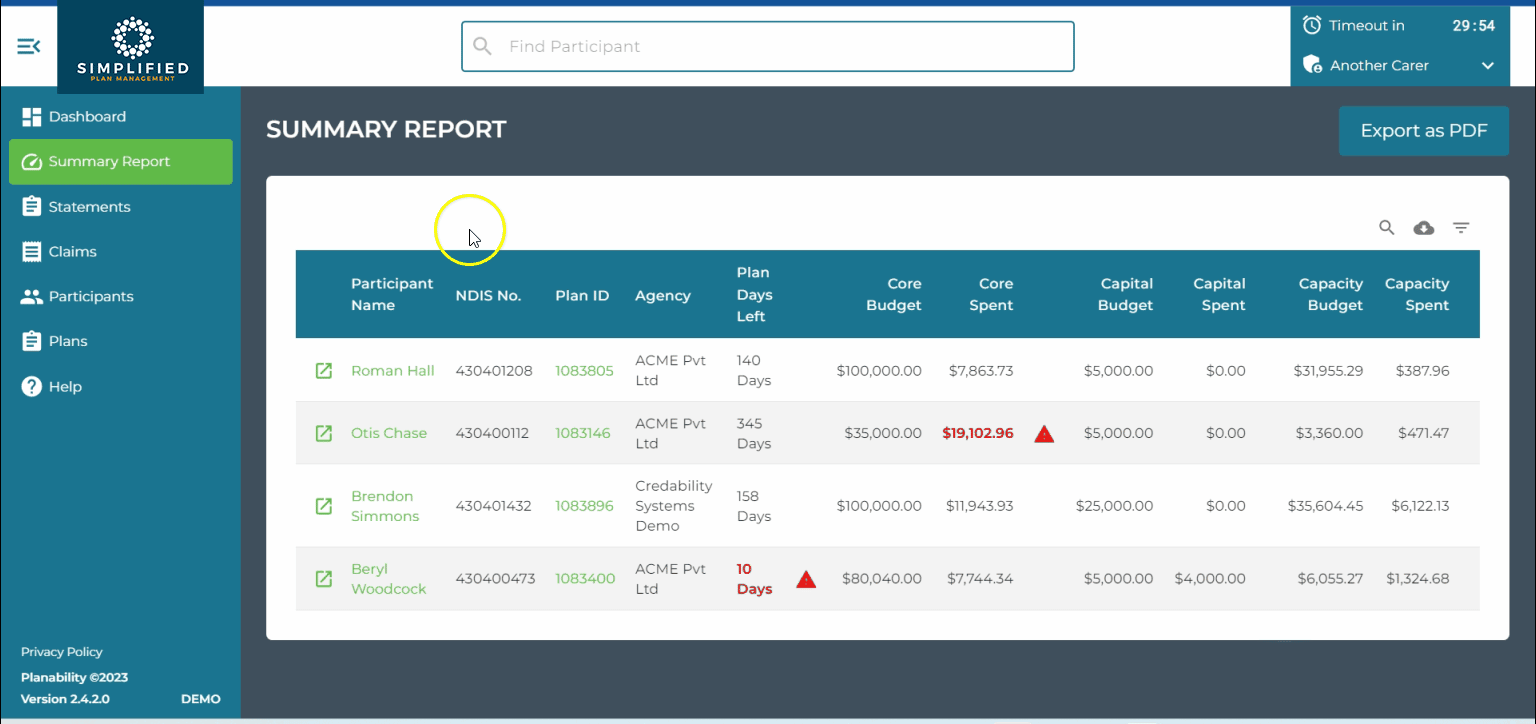Select the Dashboard icon in the sidebar
1536x724 pixels.
(32, 116)
